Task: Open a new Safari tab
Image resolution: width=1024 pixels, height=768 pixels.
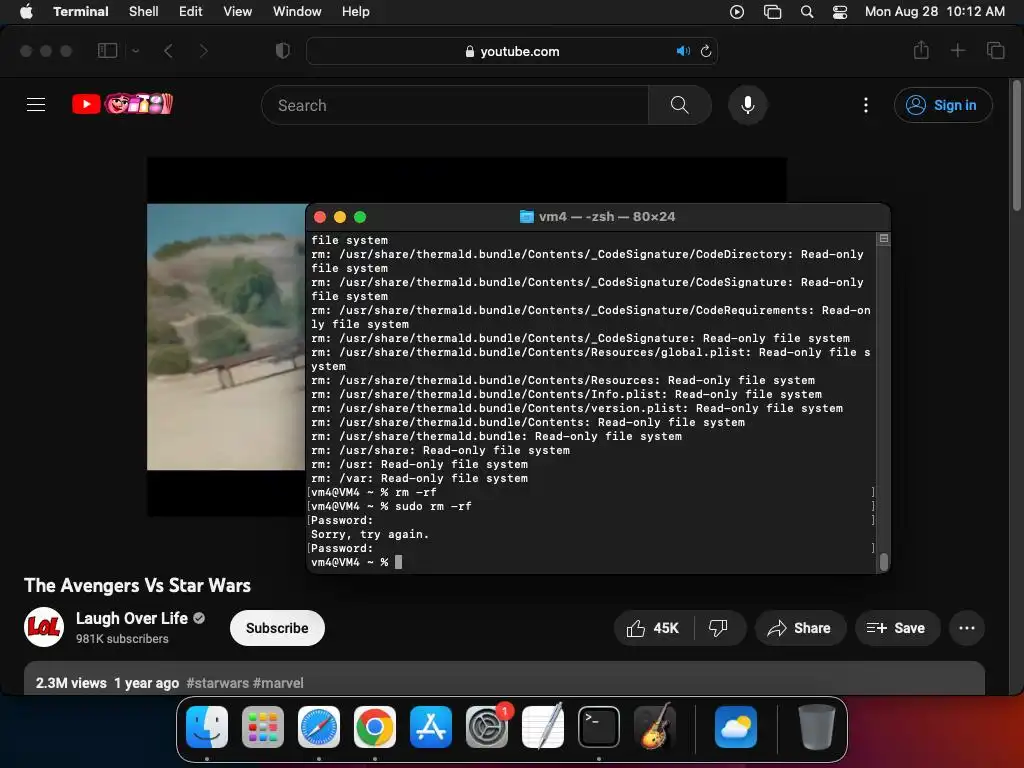Action: (957, 50)
